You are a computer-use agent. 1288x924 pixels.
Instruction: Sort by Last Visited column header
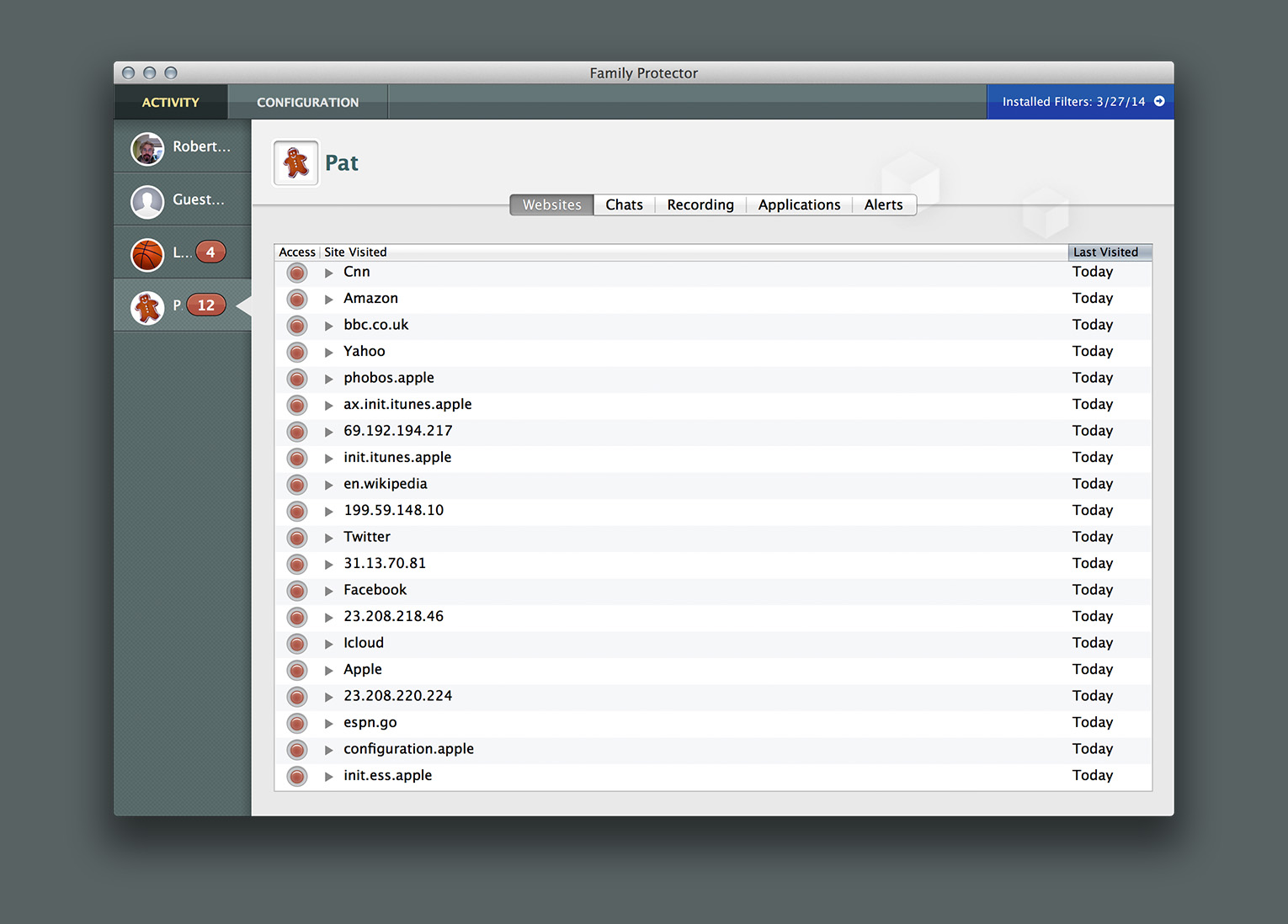pos(1110,252)
